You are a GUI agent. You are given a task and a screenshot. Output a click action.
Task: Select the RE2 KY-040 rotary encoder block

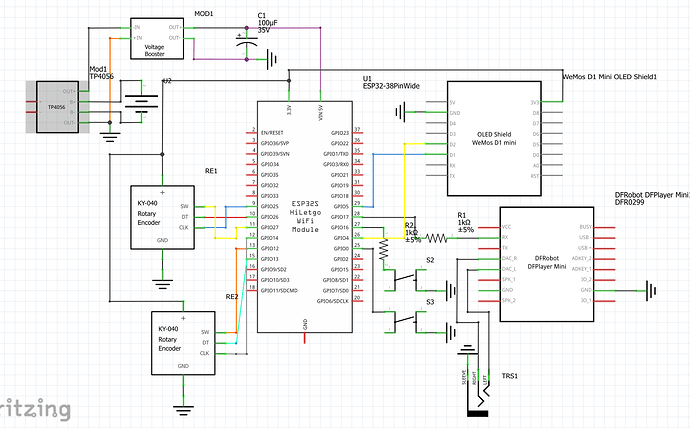pyautogui.click(x=183, y=343)
